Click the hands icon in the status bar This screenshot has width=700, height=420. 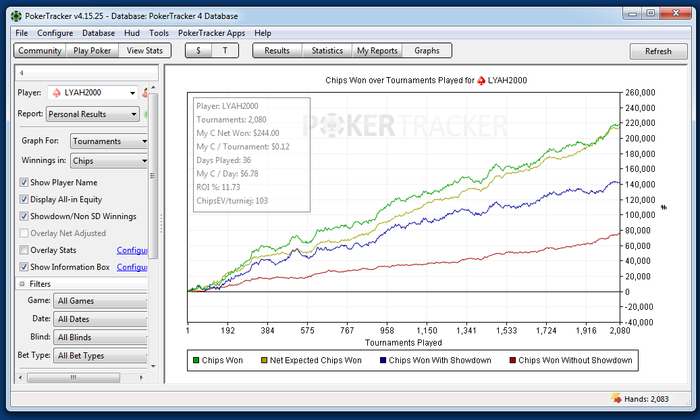click(x=617, y=398)
